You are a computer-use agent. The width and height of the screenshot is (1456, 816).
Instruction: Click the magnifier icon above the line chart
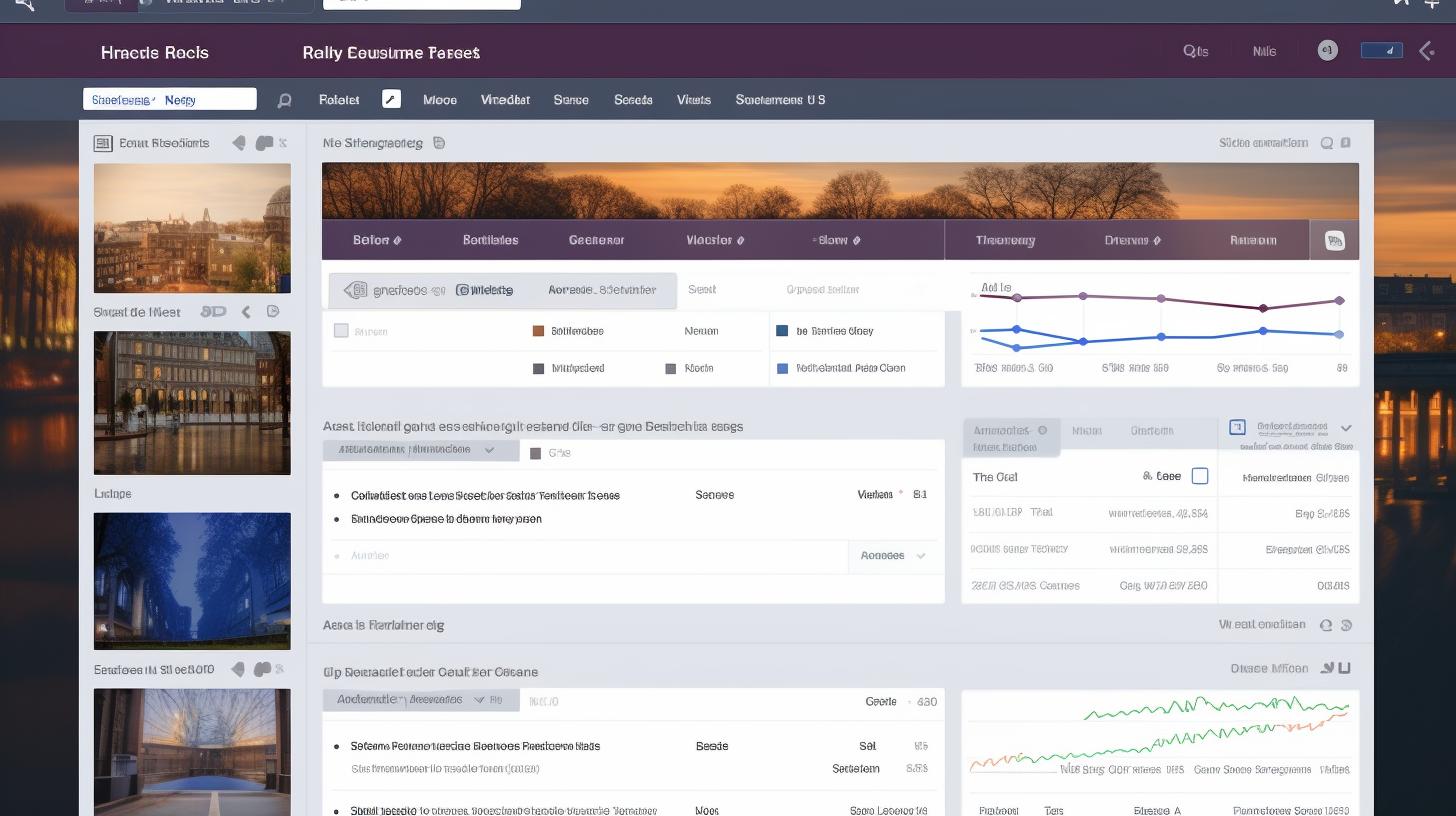[x=1327, y=143]
